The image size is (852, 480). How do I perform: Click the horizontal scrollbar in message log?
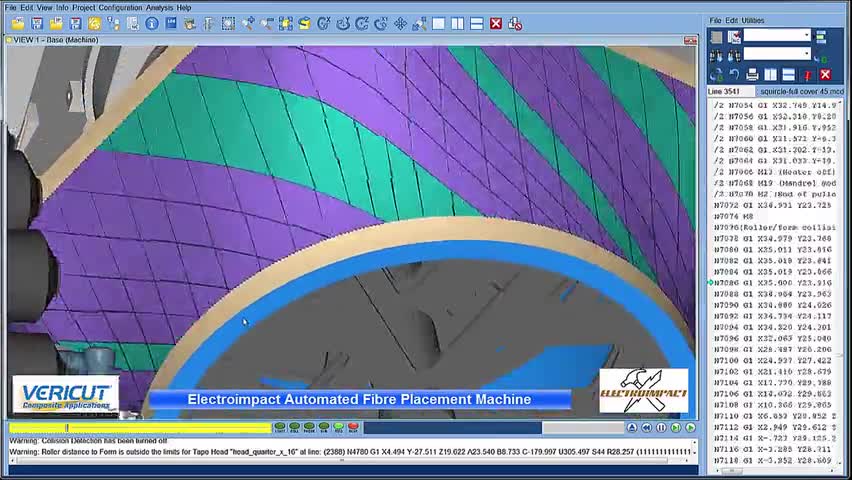click(342, 460)
